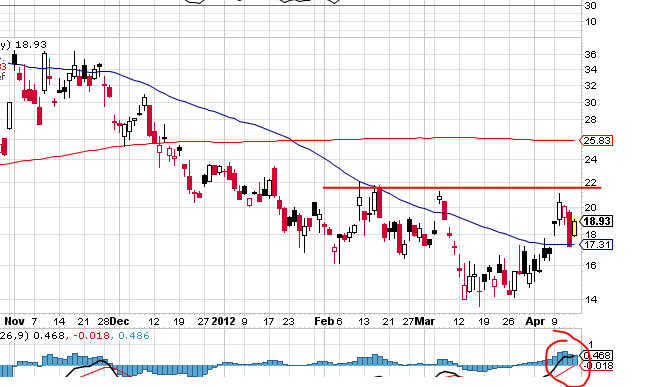Click the 26 date label in March
This screenshot has height=387, width=669.
click(508, 321)
